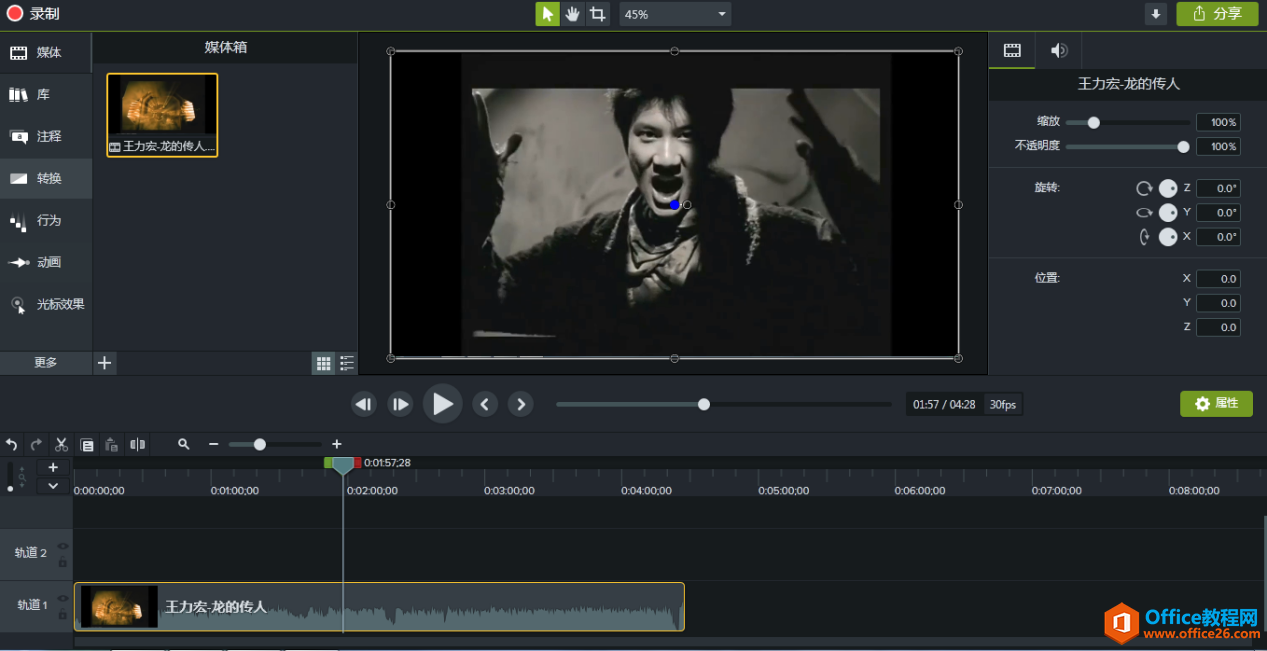
Task: Click the 缩放 scale slider handle
Action: [x=1094, y=123]
